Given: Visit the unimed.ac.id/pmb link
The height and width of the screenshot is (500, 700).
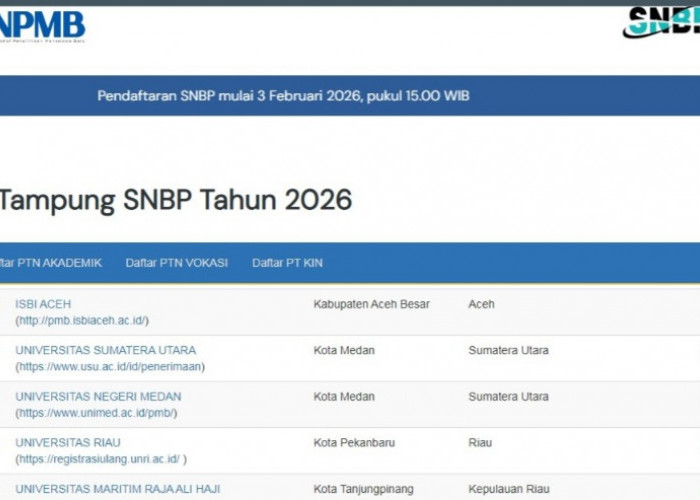Looking at the screenshot, I should click(96, 413).
